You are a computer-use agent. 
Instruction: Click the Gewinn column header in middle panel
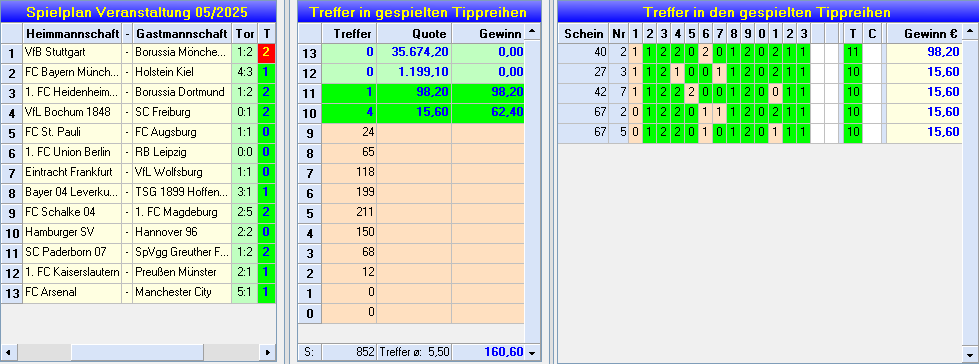(x=488, y=33)
